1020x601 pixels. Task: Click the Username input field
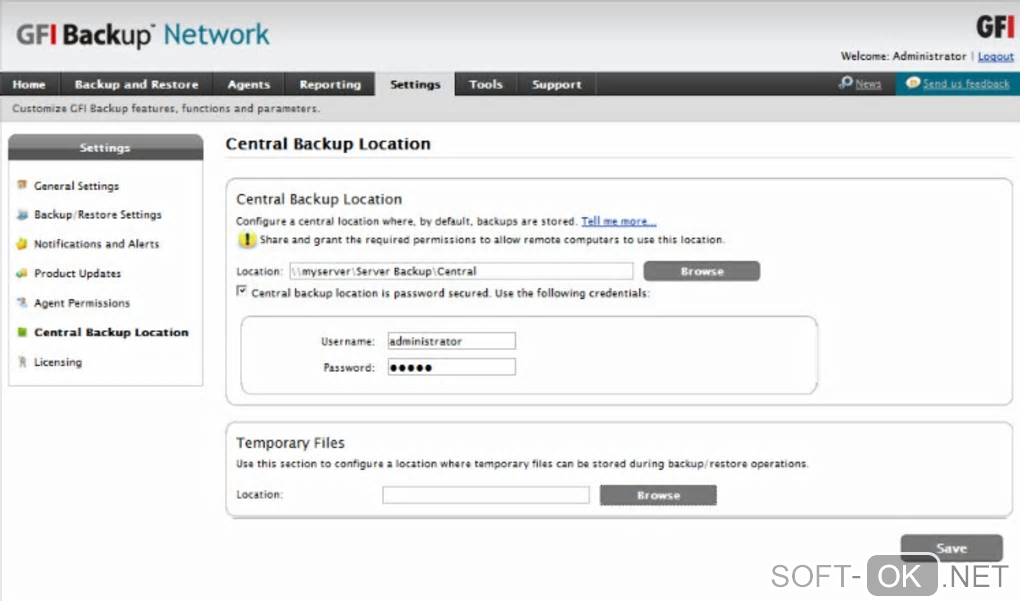[x=451, y=341]
